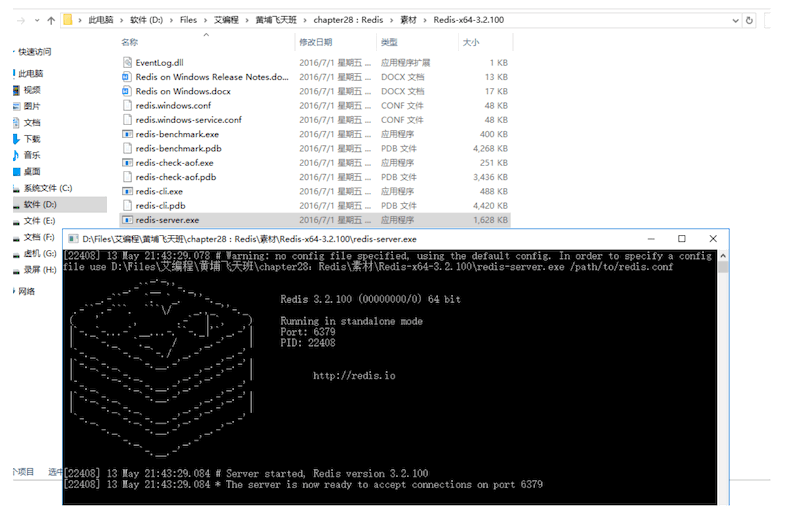The height and width of the screenshot is (520, 792).
Task: Click the redis-check-aof.exe application icon
Action: pyautogui.click(x=127, y=163)
